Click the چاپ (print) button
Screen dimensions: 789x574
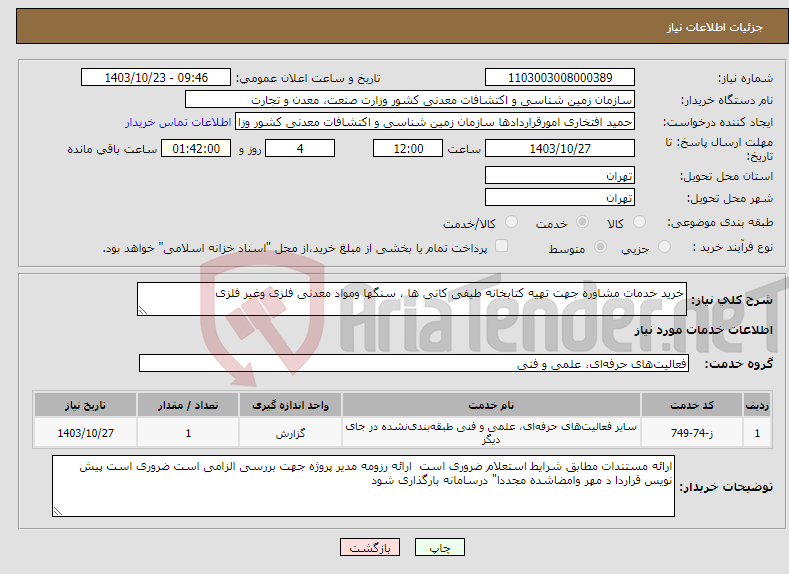pos(439,547)
